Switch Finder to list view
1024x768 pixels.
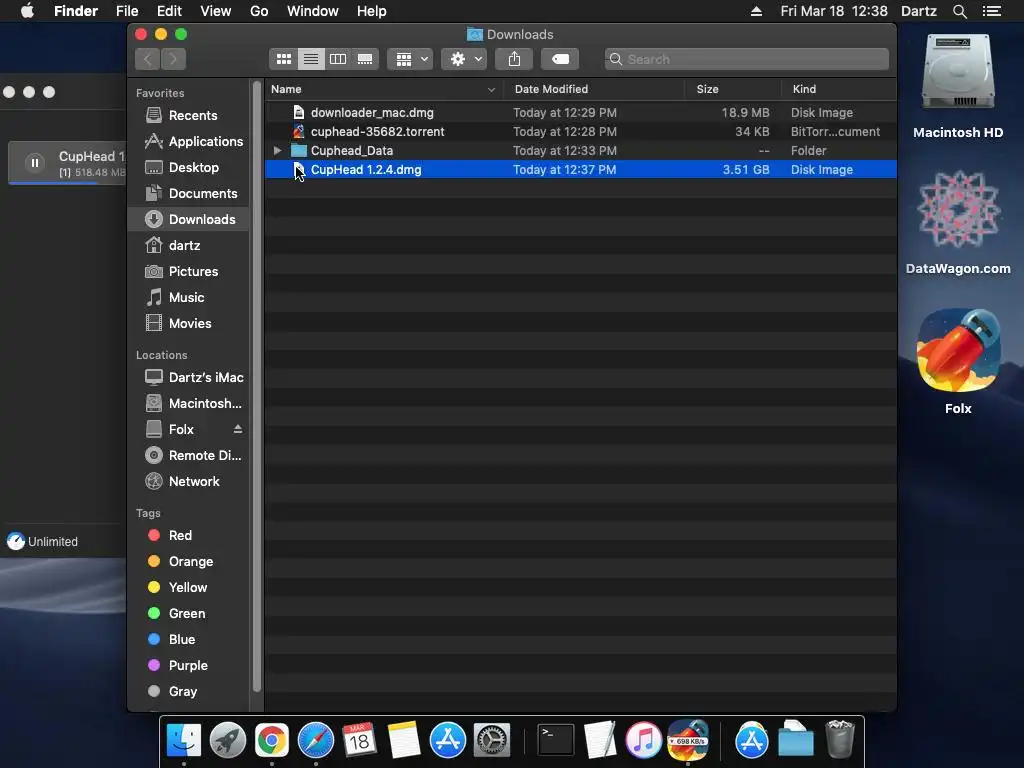point(311,59)
